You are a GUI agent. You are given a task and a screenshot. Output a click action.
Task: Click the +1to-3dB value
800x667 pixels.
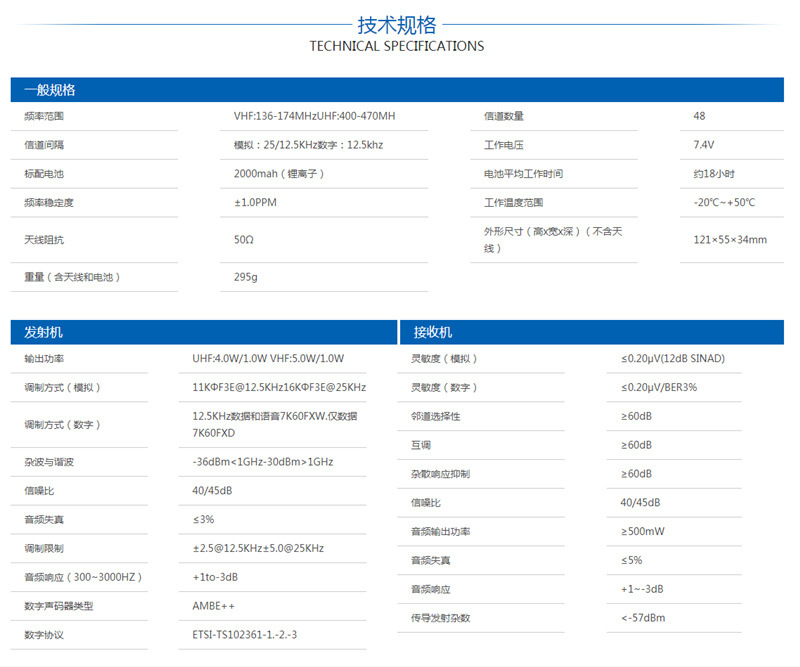pyautogui.click(x=215, y=577)
